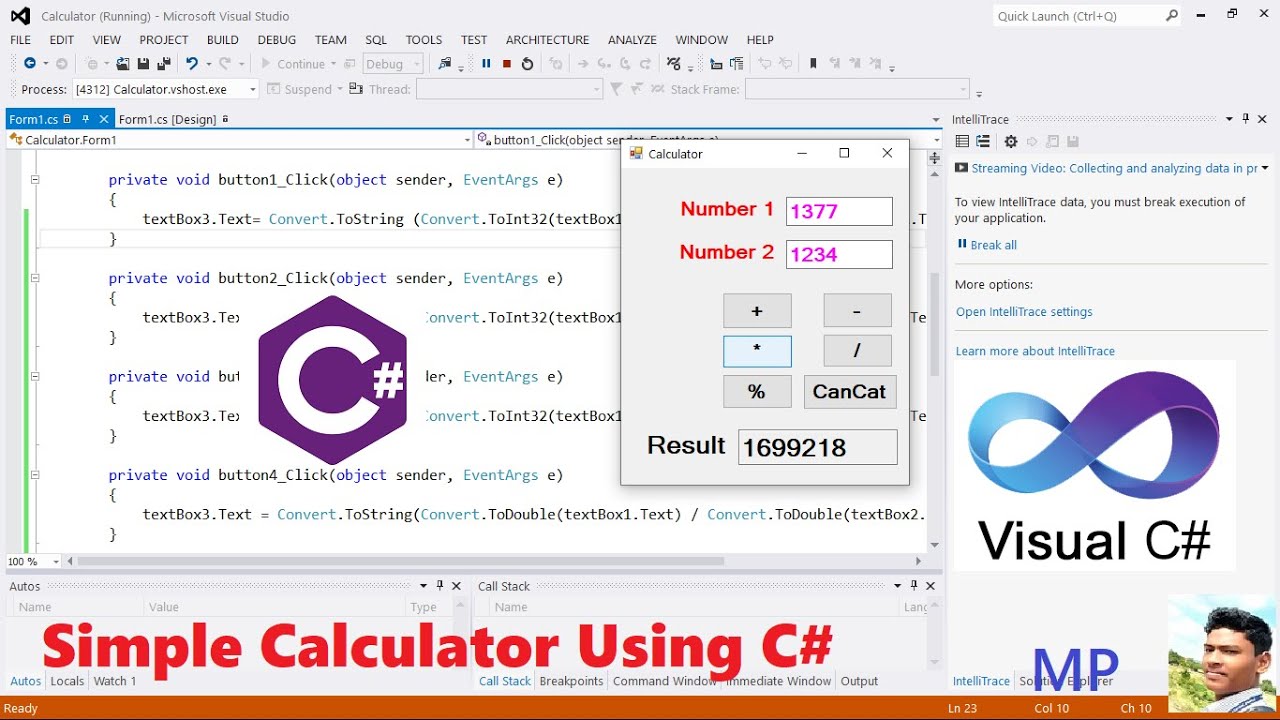Click the Restart debugging icon
The height and width of the screenshot is (720, 1280).
tap(528, 64)
